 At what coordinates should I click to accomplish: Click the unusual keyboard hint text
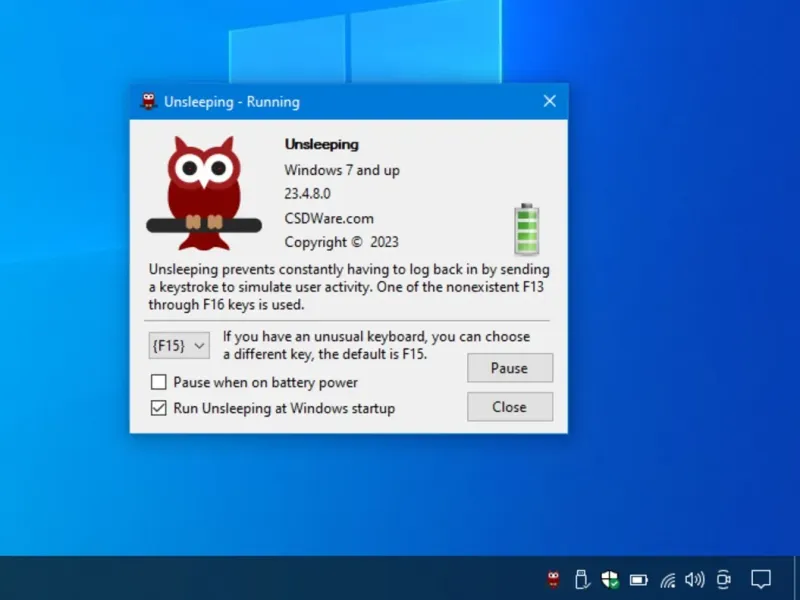coord(377,345)
